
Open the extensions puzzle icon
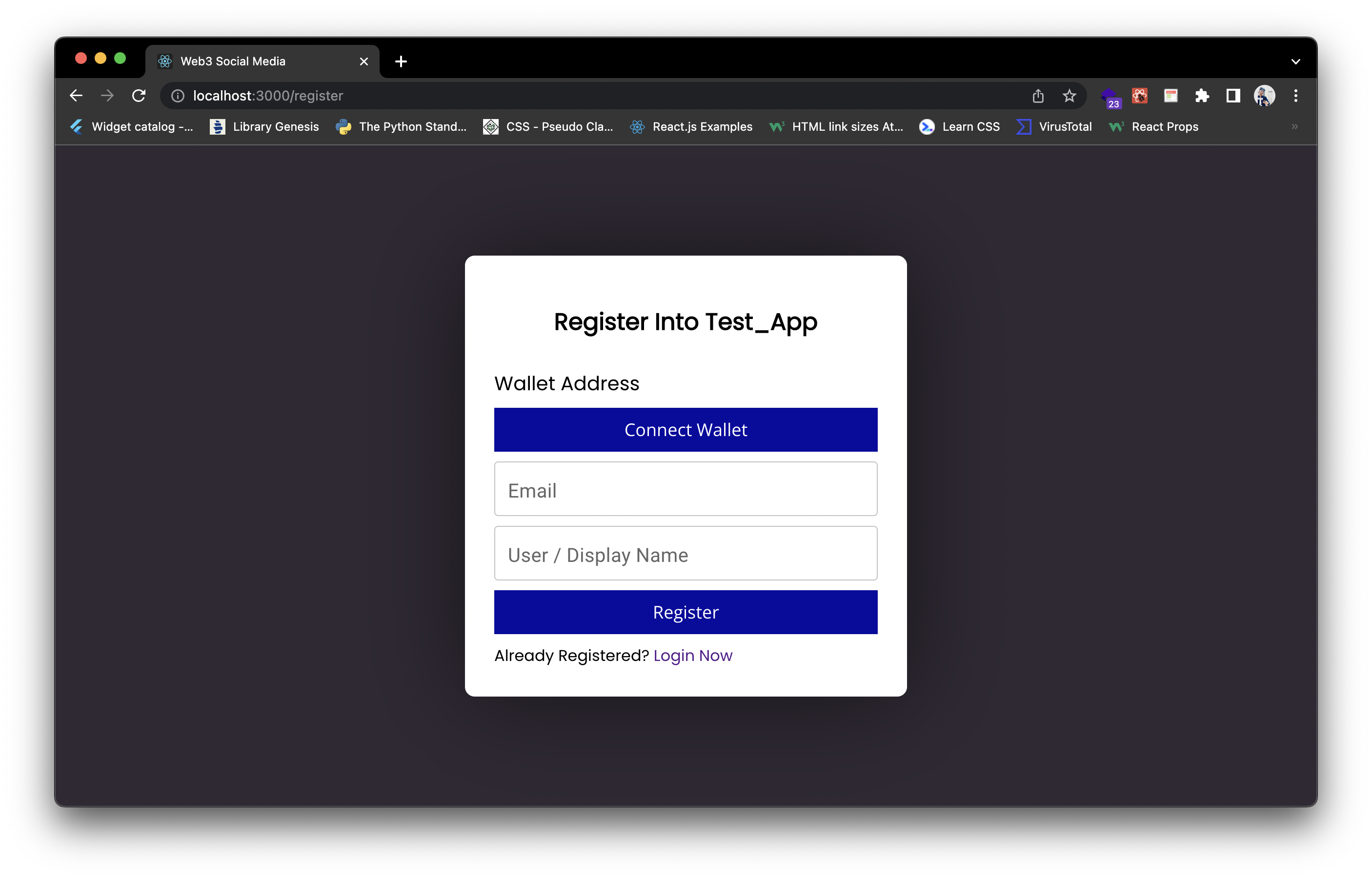(1202, 95)
